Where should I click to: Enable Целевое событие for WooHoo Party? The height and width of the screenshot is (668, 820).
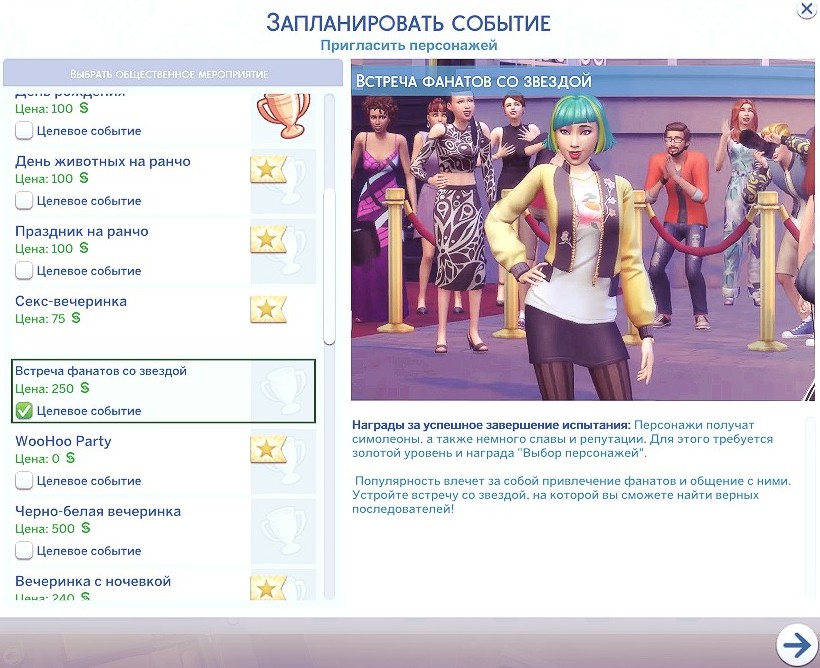24,481
